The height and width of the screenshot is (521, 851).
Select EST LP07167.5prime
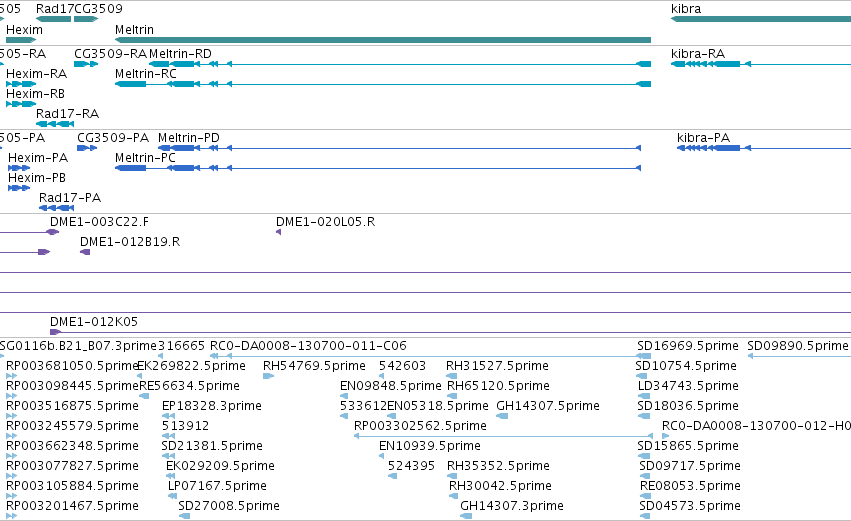point(217,486)
